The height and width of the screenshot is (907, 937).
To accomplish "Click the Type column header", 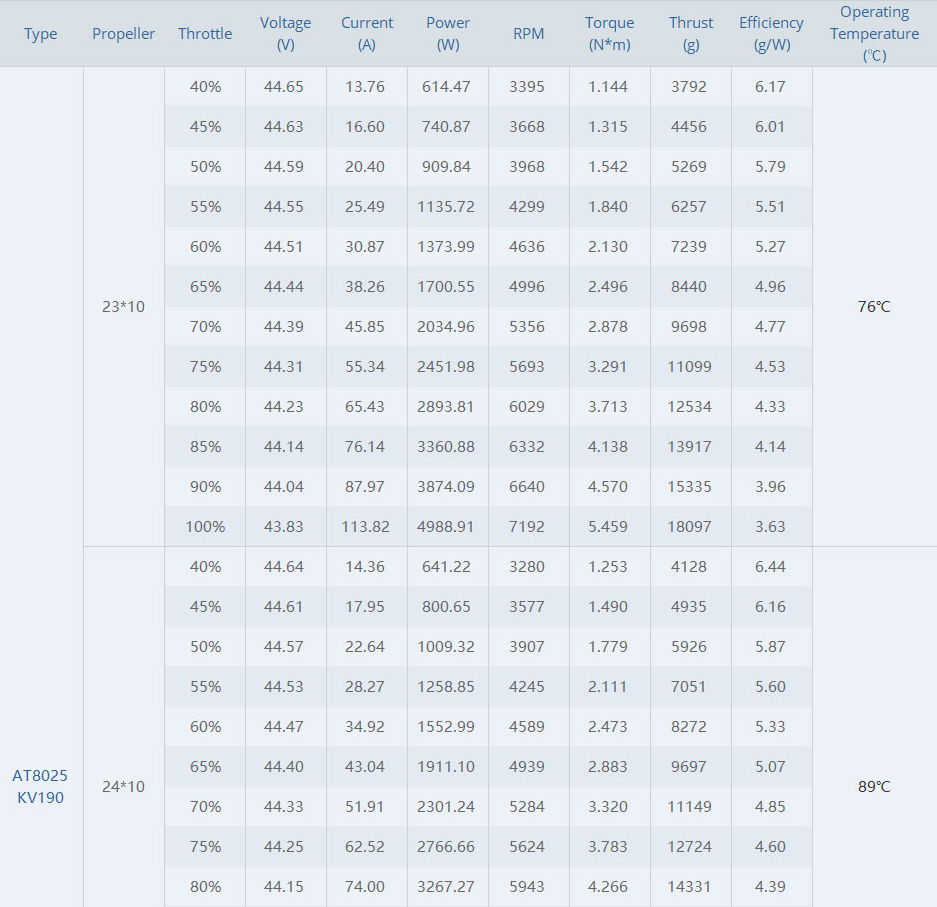I will pyautogui.click(x=41, y=33).
